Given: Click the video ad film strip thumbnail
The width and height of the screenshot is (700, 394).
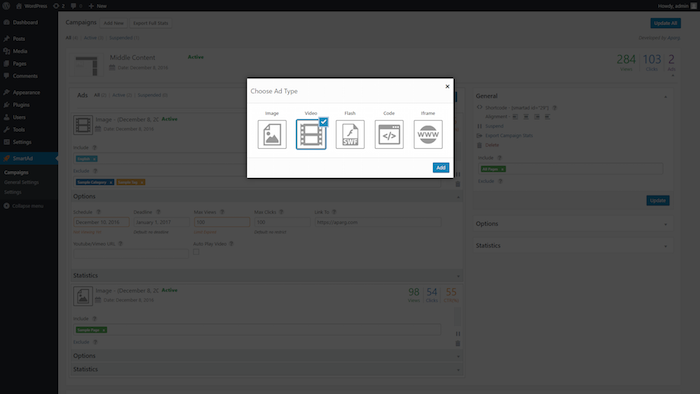Looking at the screenshot, I should coord(83,125).
